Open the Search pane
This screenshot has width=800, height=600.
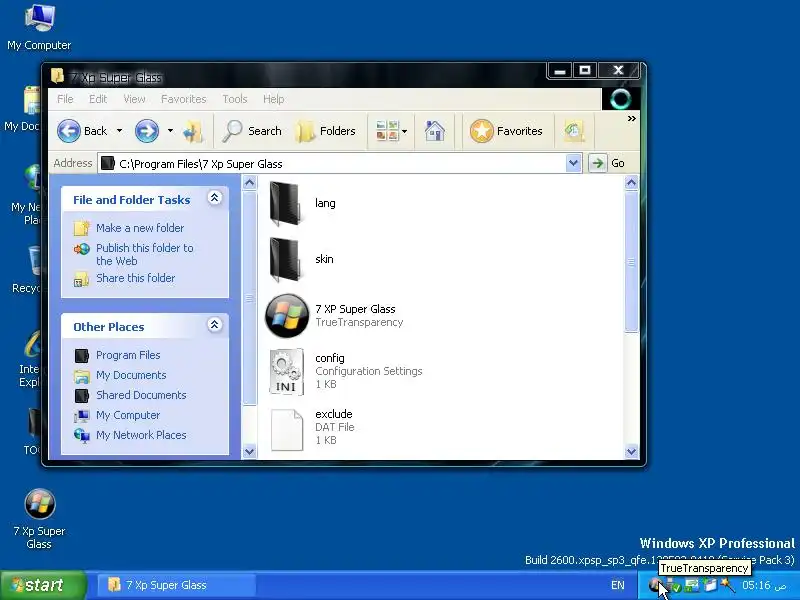pyautogui.click(x=252, y=131)
